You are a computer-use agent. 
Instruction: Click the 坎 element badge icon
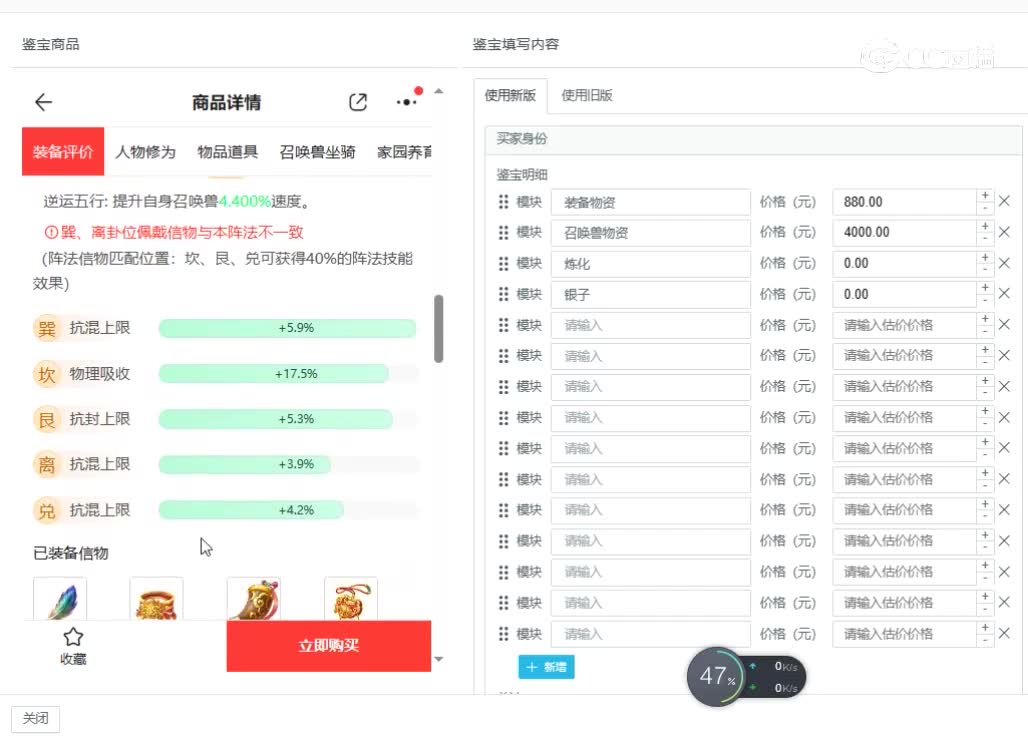[45, 373]
